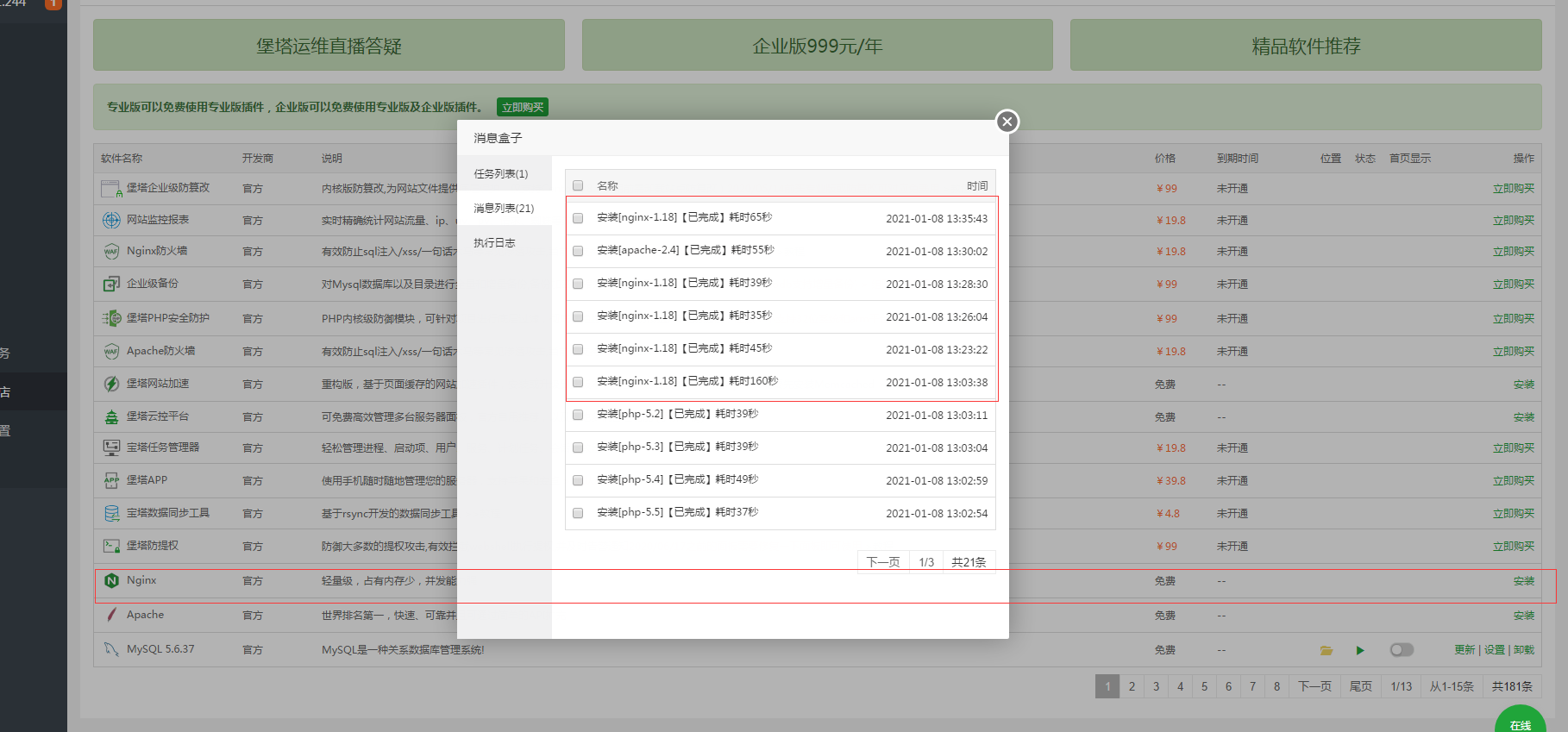This screenshot has height=732, width=1568.
Task: Go to next page in message box
Action: pos(883,561)
